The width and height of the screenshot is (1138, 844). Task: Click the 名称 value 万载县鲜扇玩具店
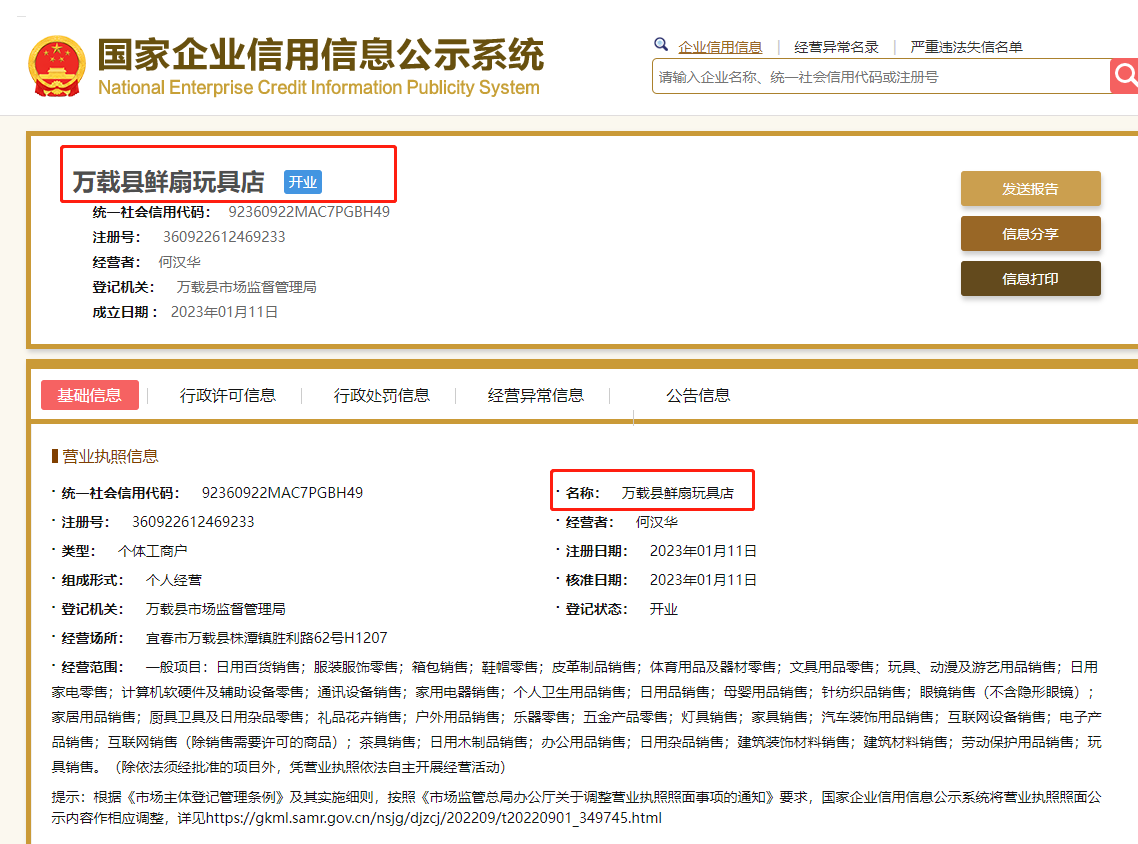point(677,493)
